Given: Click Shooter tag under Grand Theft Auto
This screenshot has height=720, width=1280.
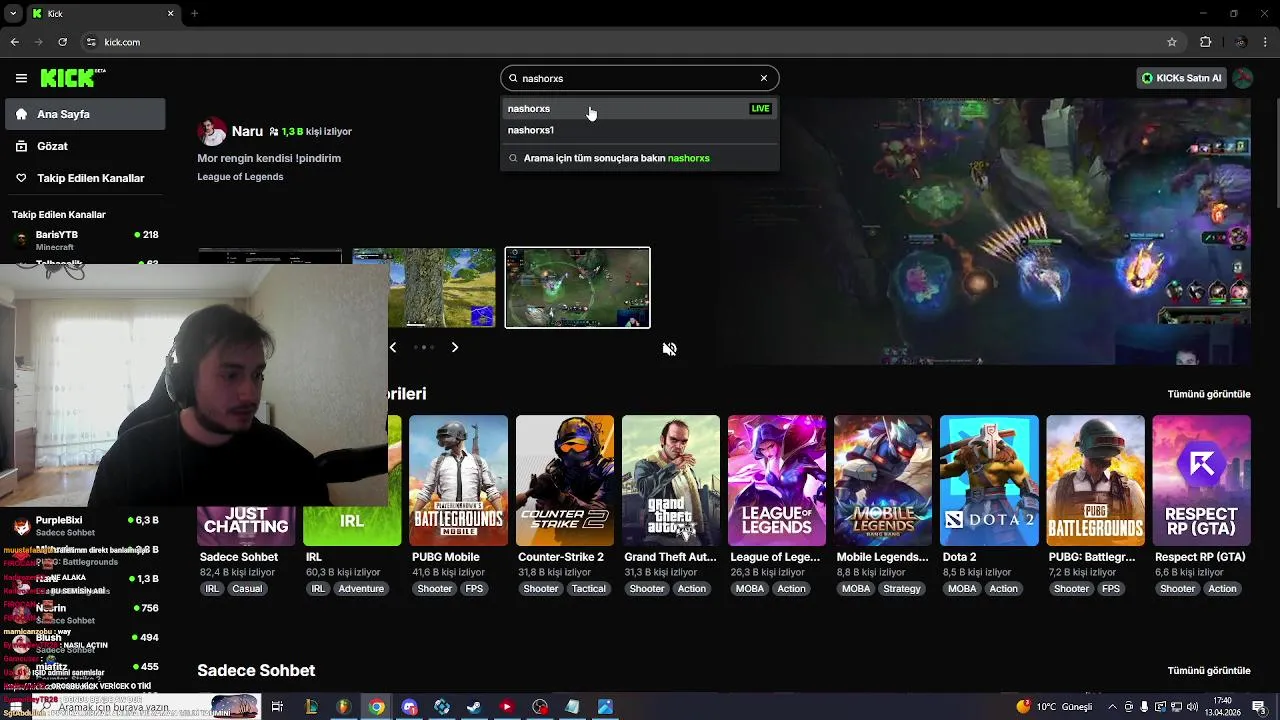Looking at the screenshot, I should pos(646,589).
